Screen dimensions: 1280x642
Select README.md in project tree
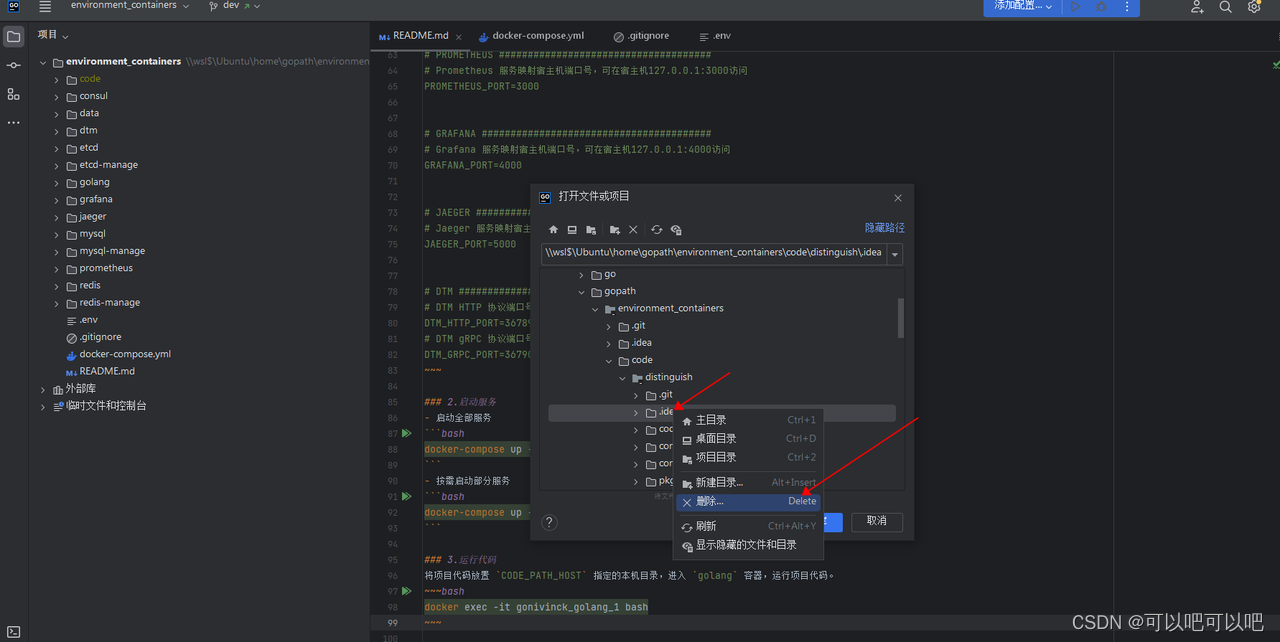(x=107, y=371)
